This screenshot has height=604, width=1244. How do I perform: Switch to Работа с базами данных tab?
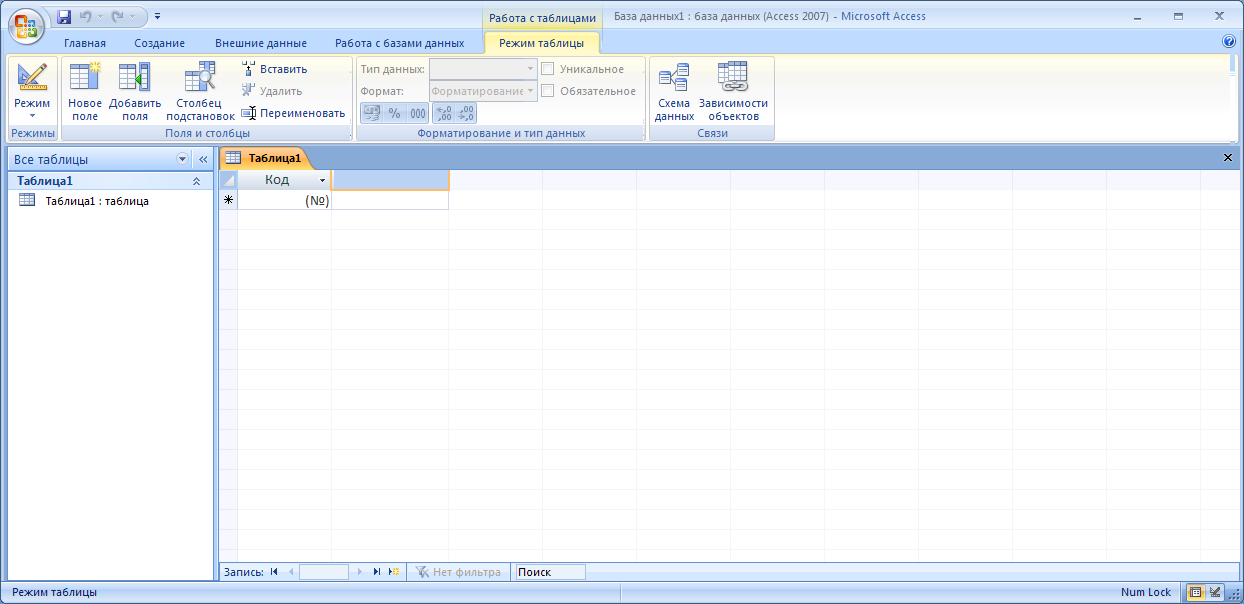[400, 43]
